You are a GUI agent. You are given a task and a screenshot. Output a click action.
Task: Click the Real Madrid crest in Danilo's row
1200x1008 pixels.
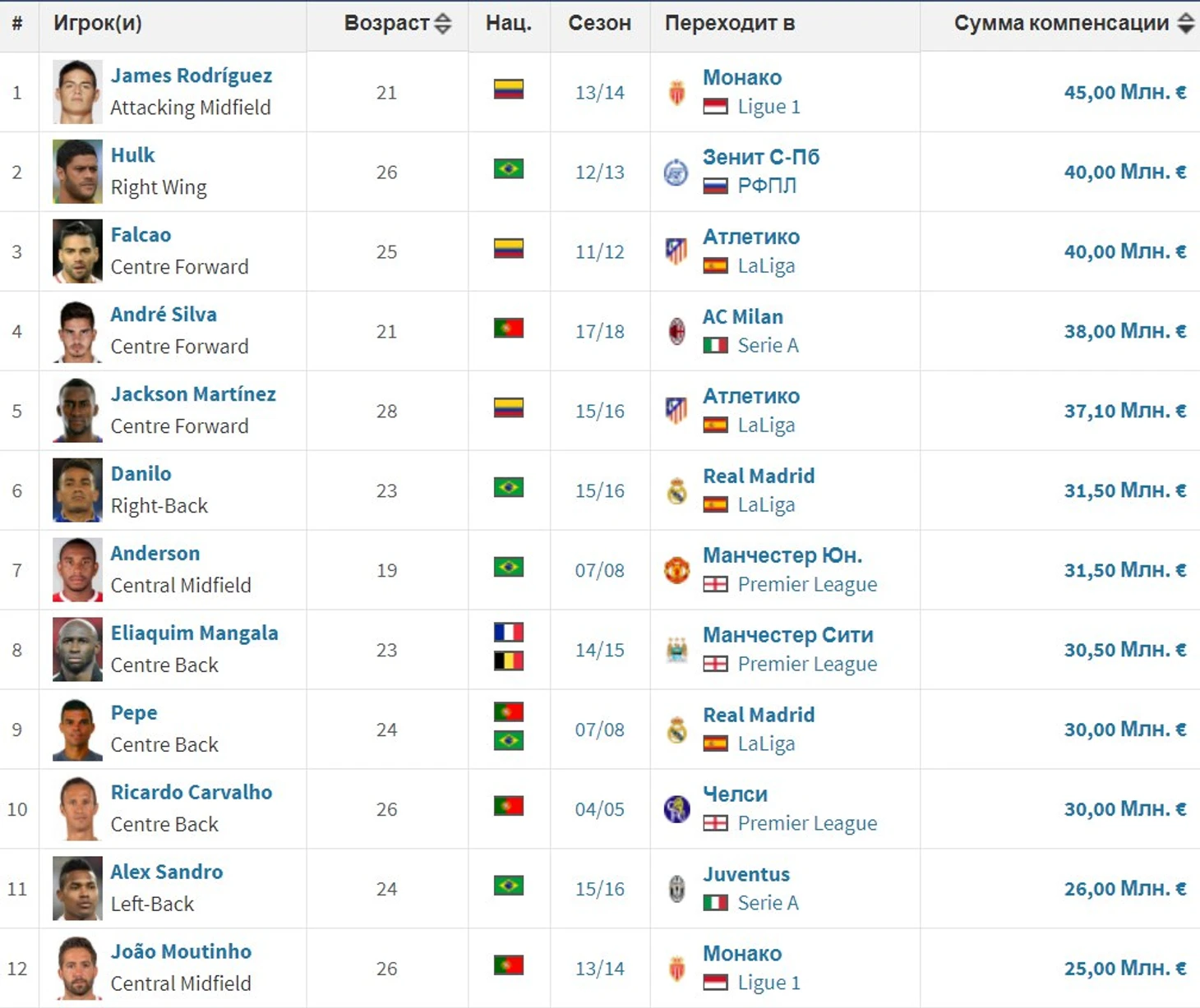(x=676, y=491)
